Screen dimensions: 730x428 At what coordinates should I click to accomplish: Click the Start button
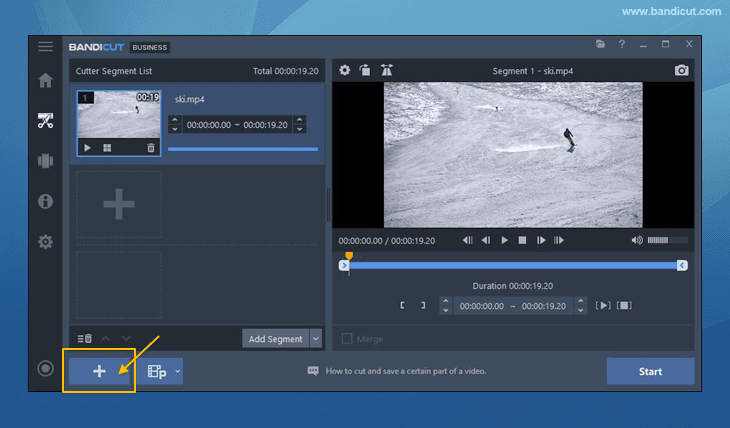point(650,371)
